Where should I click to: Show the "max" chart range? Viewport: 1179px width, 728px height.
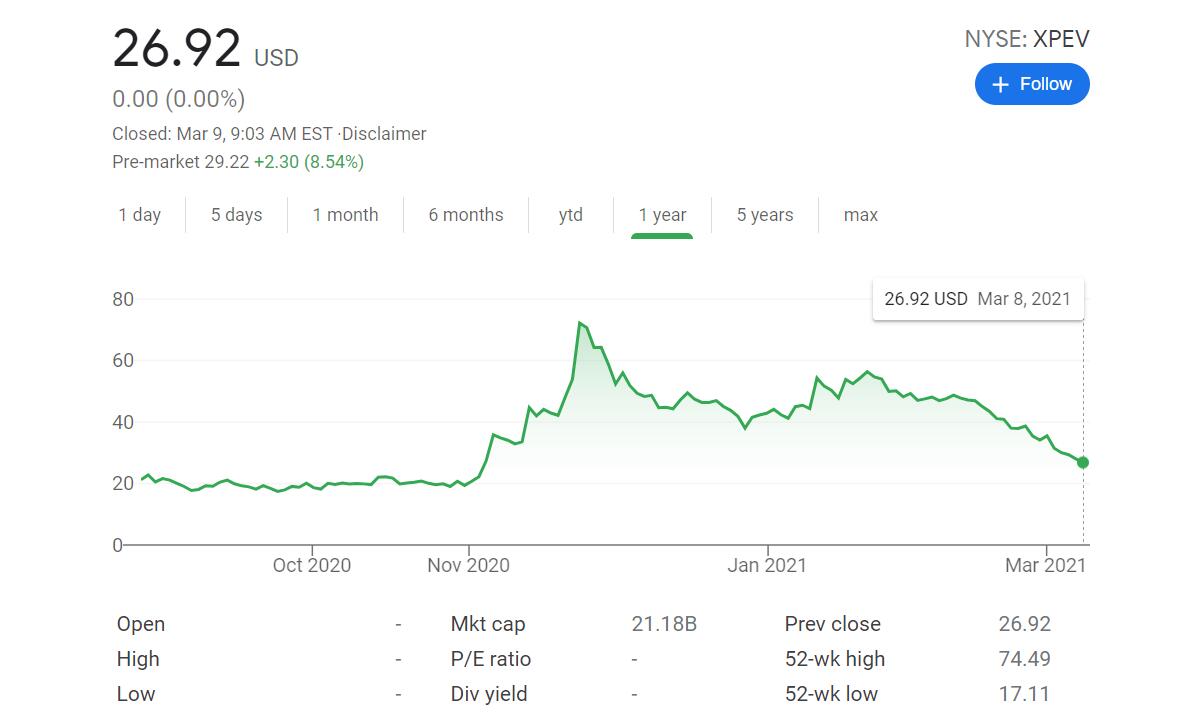point(860,214)
